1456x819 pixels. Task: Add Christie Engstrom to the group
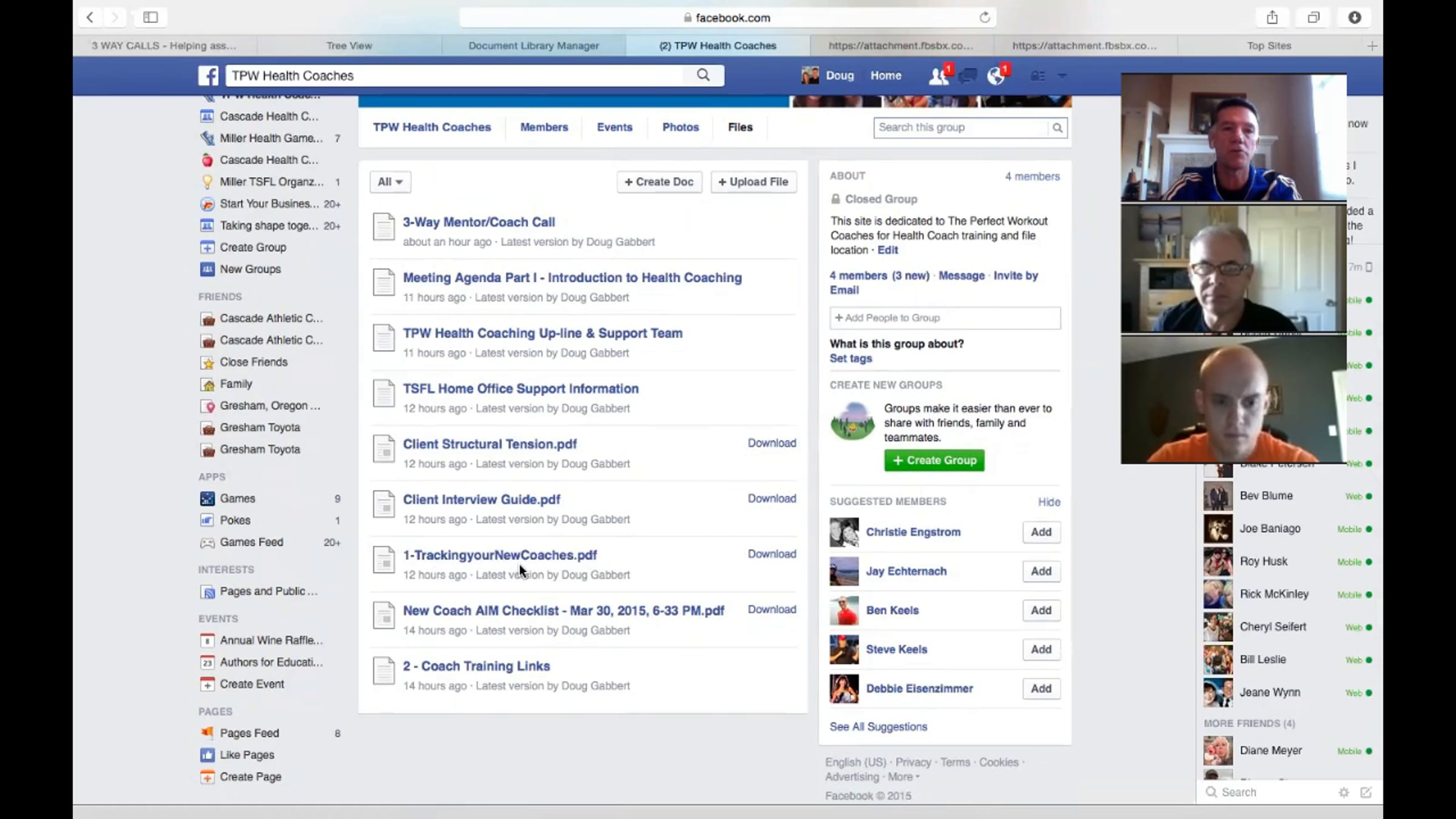[1041, 532]
